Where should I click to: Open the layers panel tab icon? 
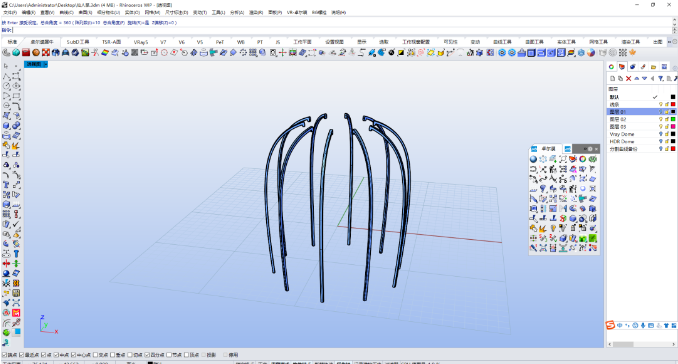[622, 67]
